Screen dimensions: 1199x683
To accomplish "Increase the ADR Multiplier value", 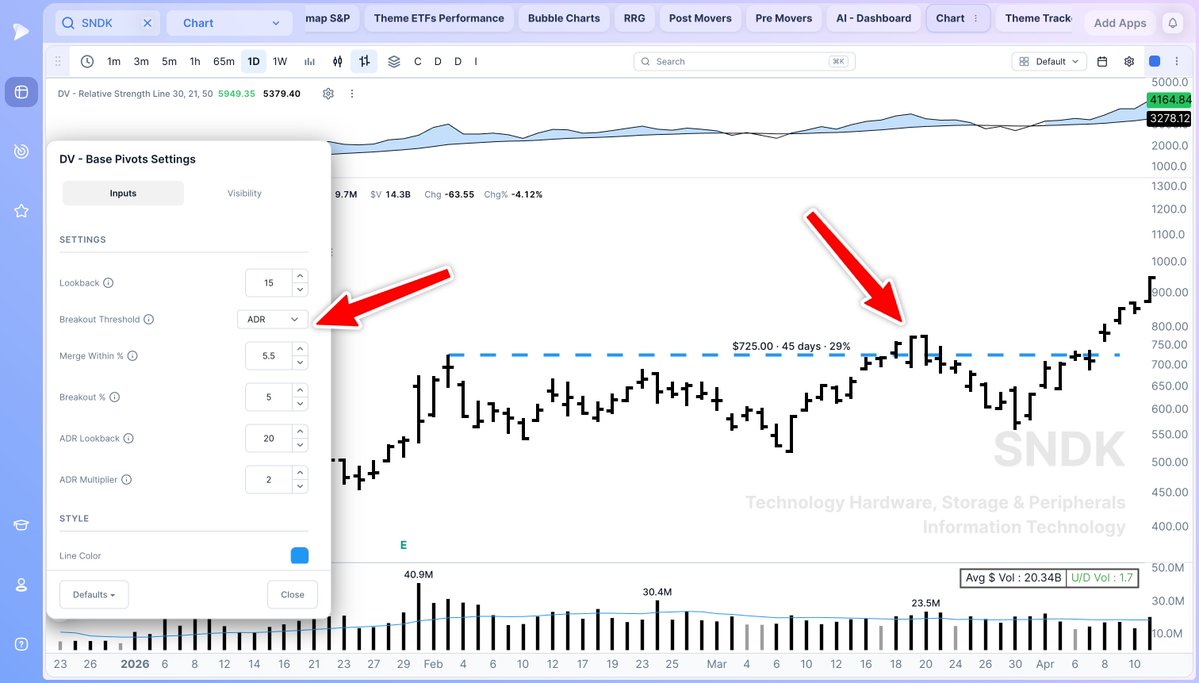I will [x=300, y=473].
